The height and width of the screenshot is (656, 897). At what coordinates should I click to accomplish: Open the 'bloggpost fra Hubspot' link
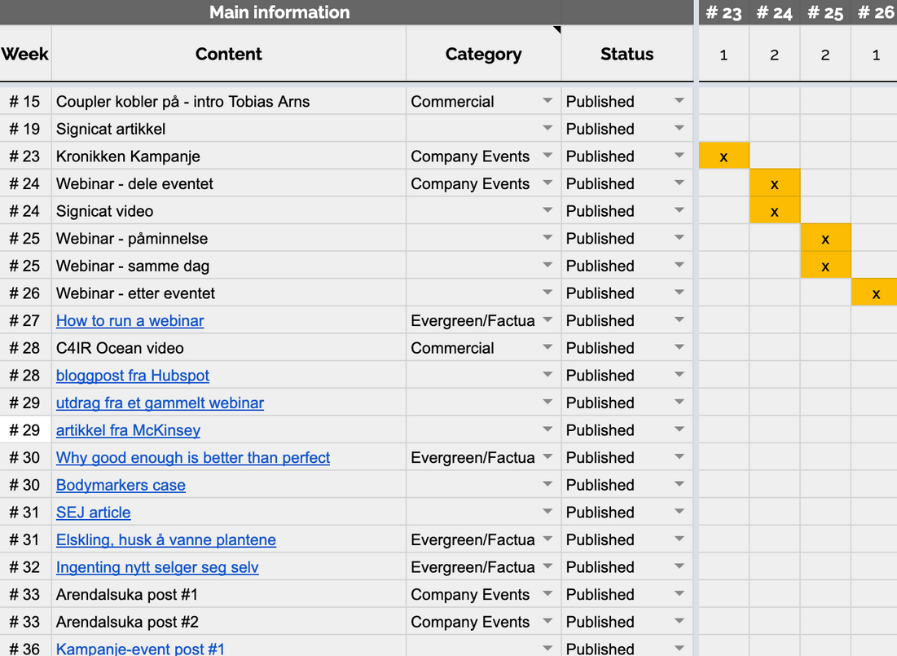(x=132, y=376)
